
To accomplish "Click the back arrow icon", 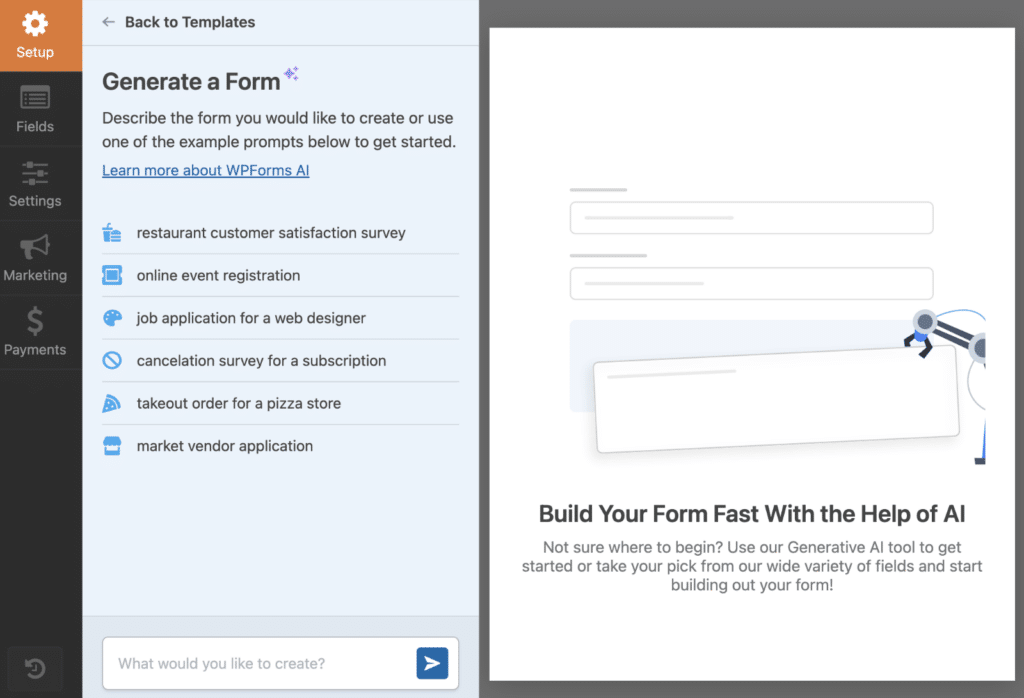I will click(108, 22).
